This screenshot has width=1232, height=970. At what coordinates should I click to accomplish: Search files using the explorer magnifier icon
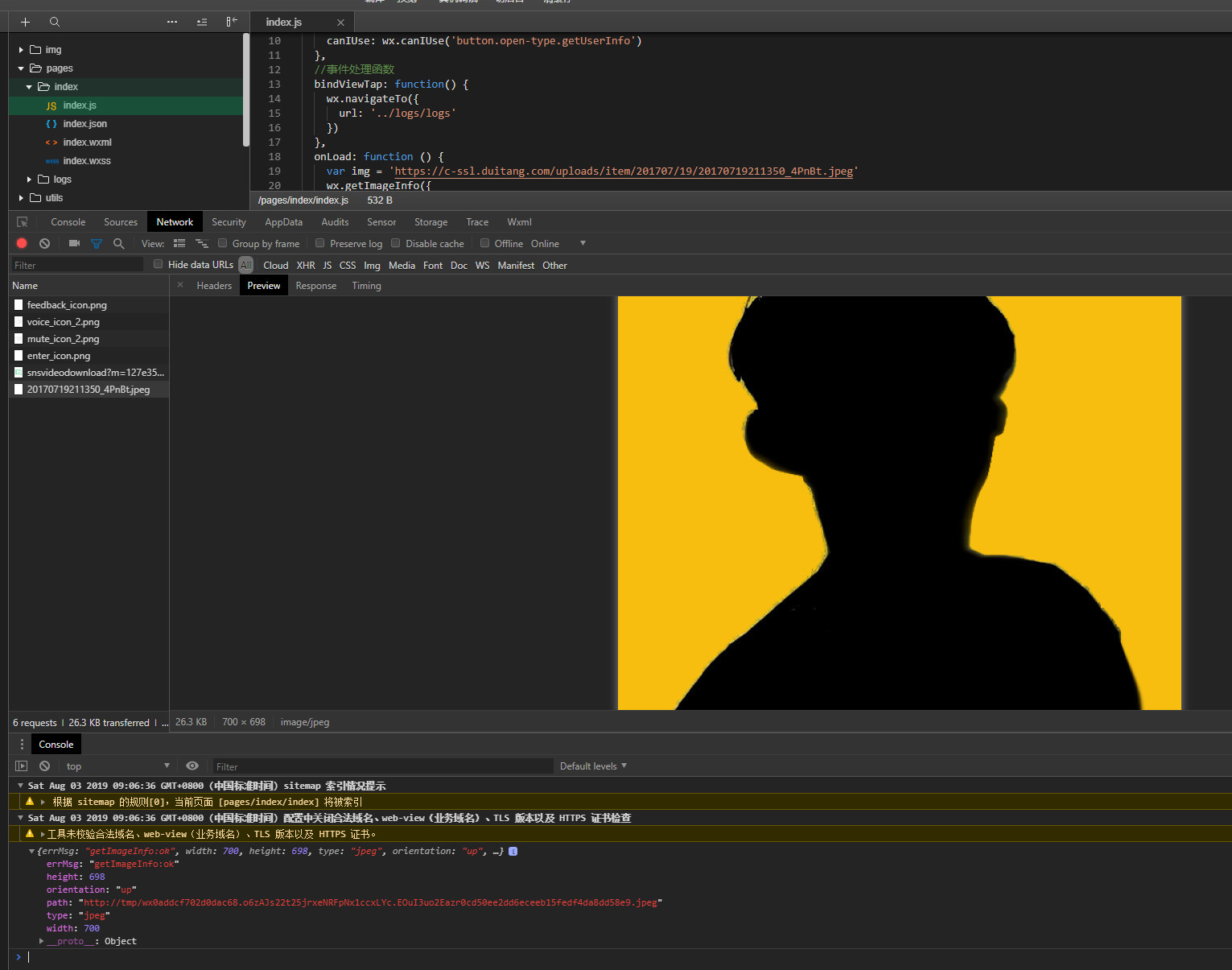(x=55, y=22)
